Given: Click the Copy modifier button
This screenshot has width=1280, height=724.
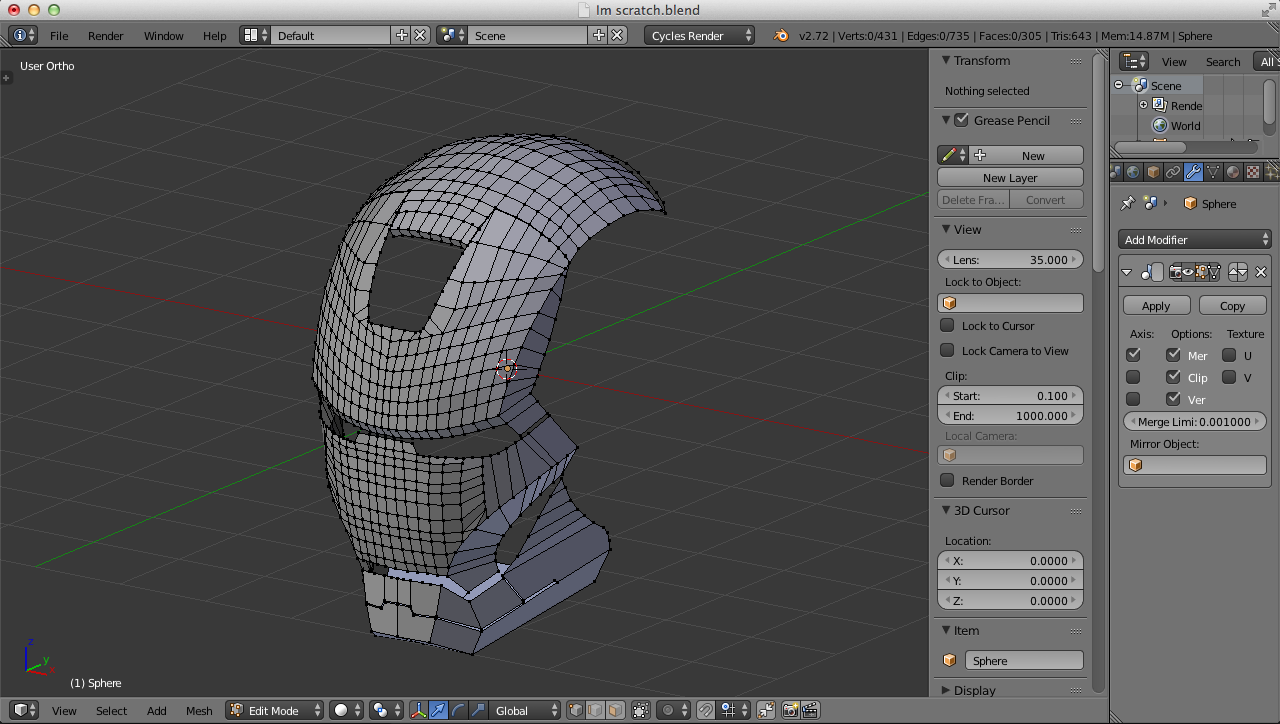Looking at the screenshot, I should point(1232,305).
